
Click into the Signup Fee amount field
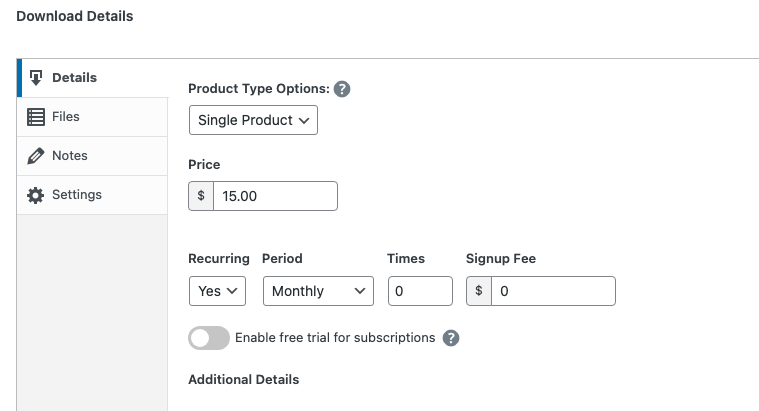coord(553,291)
